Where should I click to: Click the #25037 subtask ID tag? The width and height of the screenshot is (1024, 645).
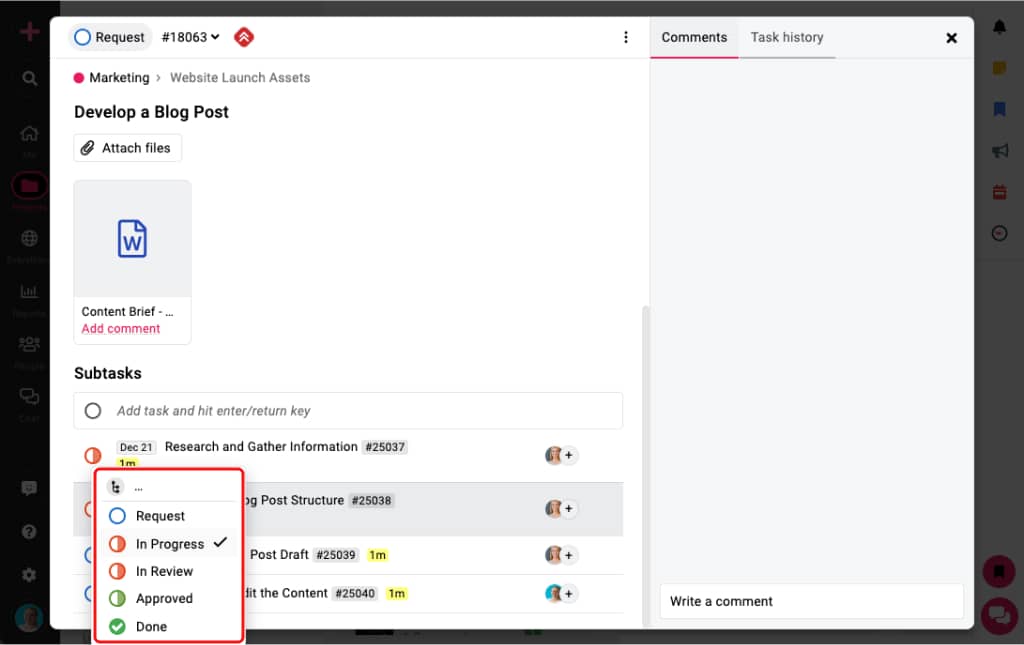[385, 447]
